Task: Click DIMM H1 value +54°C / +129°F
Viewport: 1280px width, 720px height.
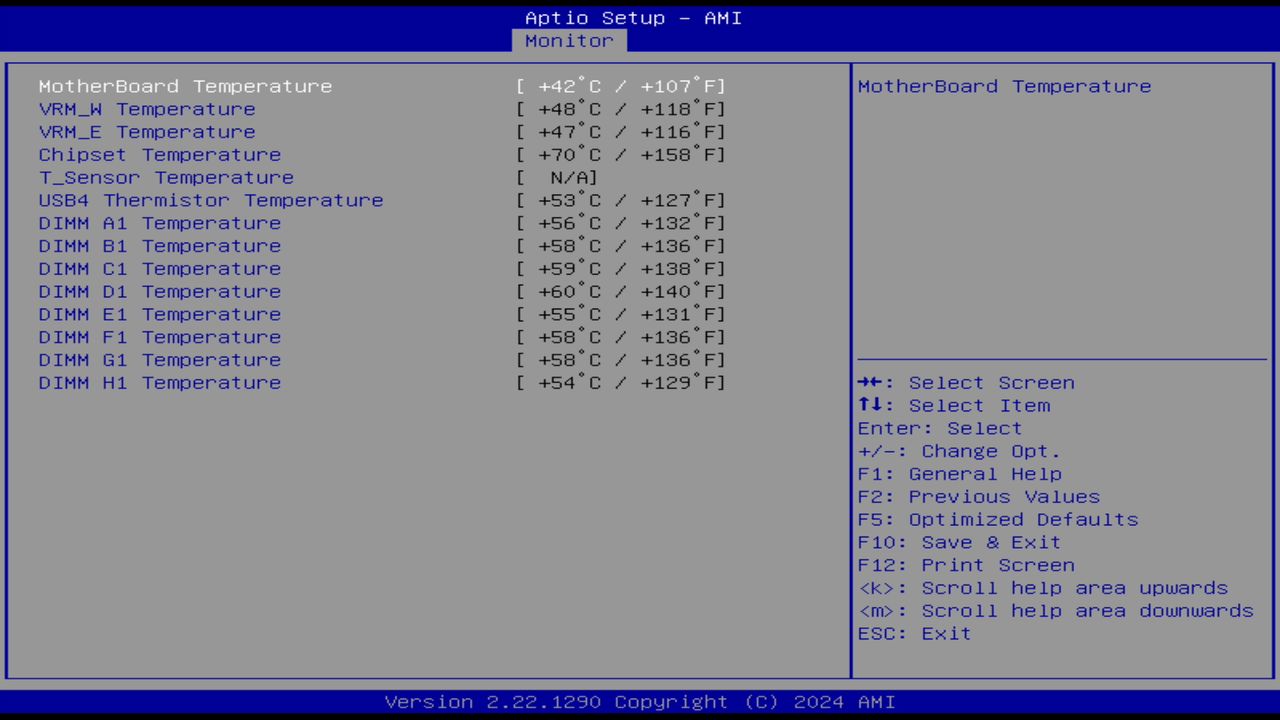Action: tap(621, 383)
